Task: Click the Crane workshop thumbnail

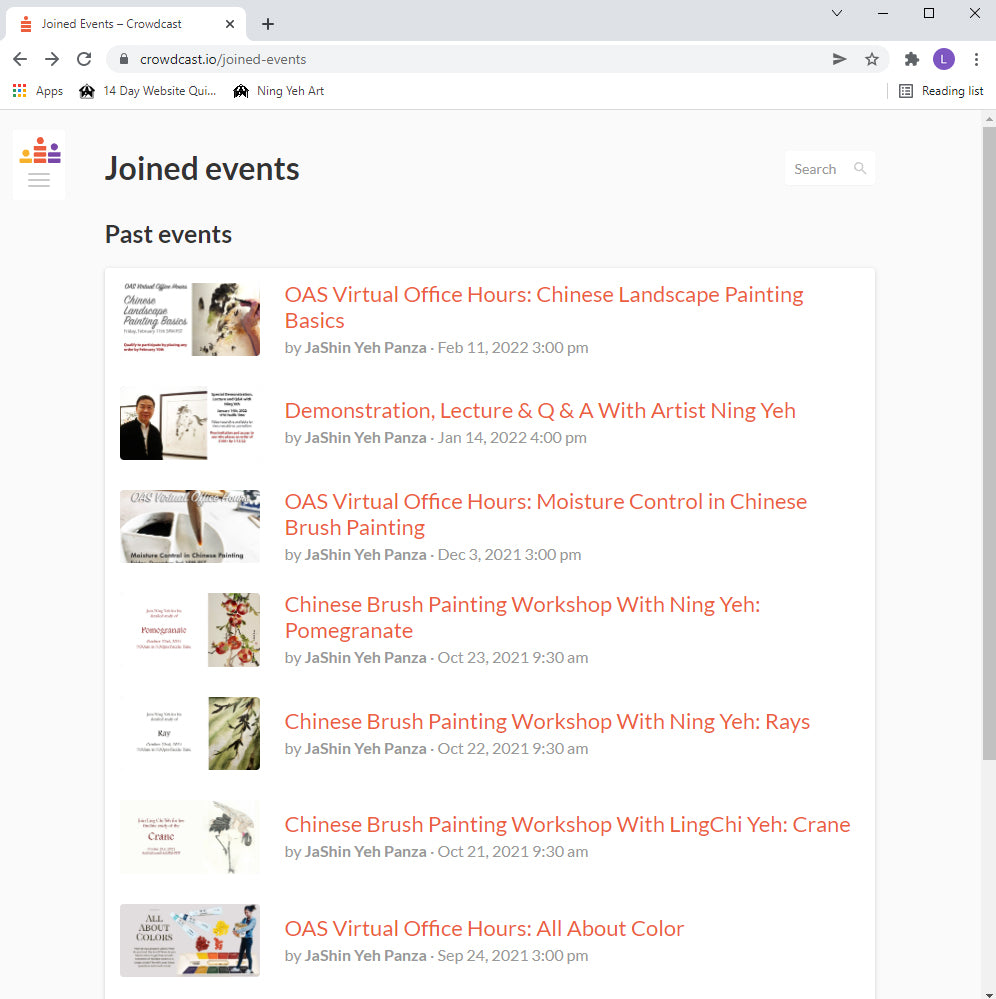Action: 190,837
